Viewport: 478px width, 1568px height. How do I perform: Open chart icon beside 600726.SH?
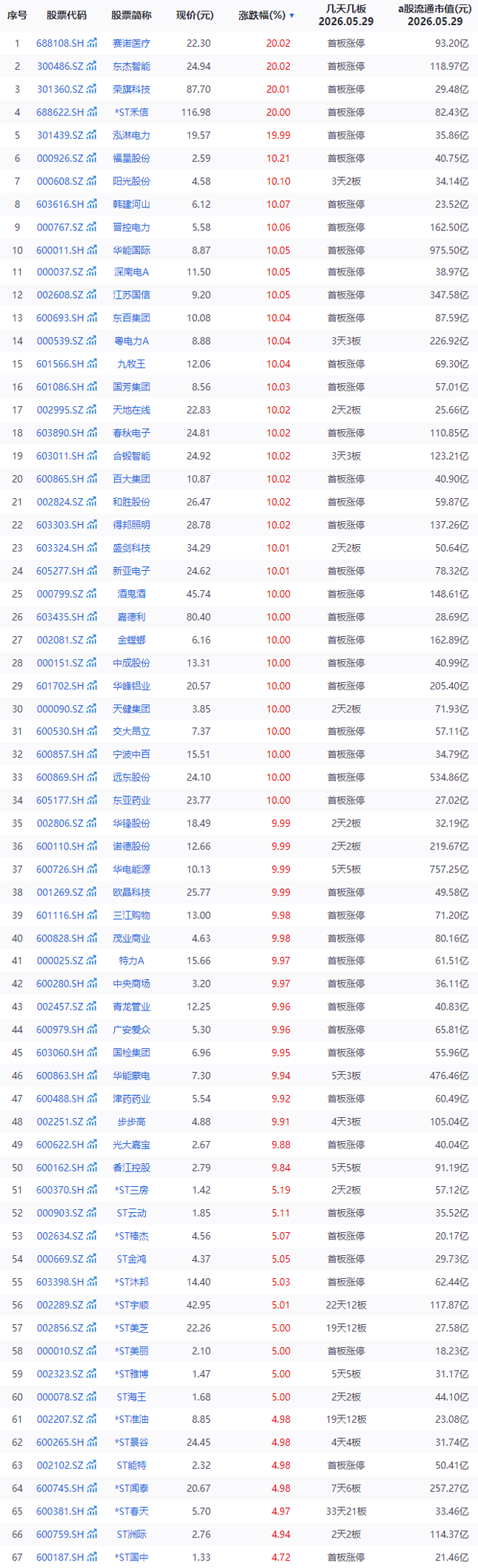(92, 869)
